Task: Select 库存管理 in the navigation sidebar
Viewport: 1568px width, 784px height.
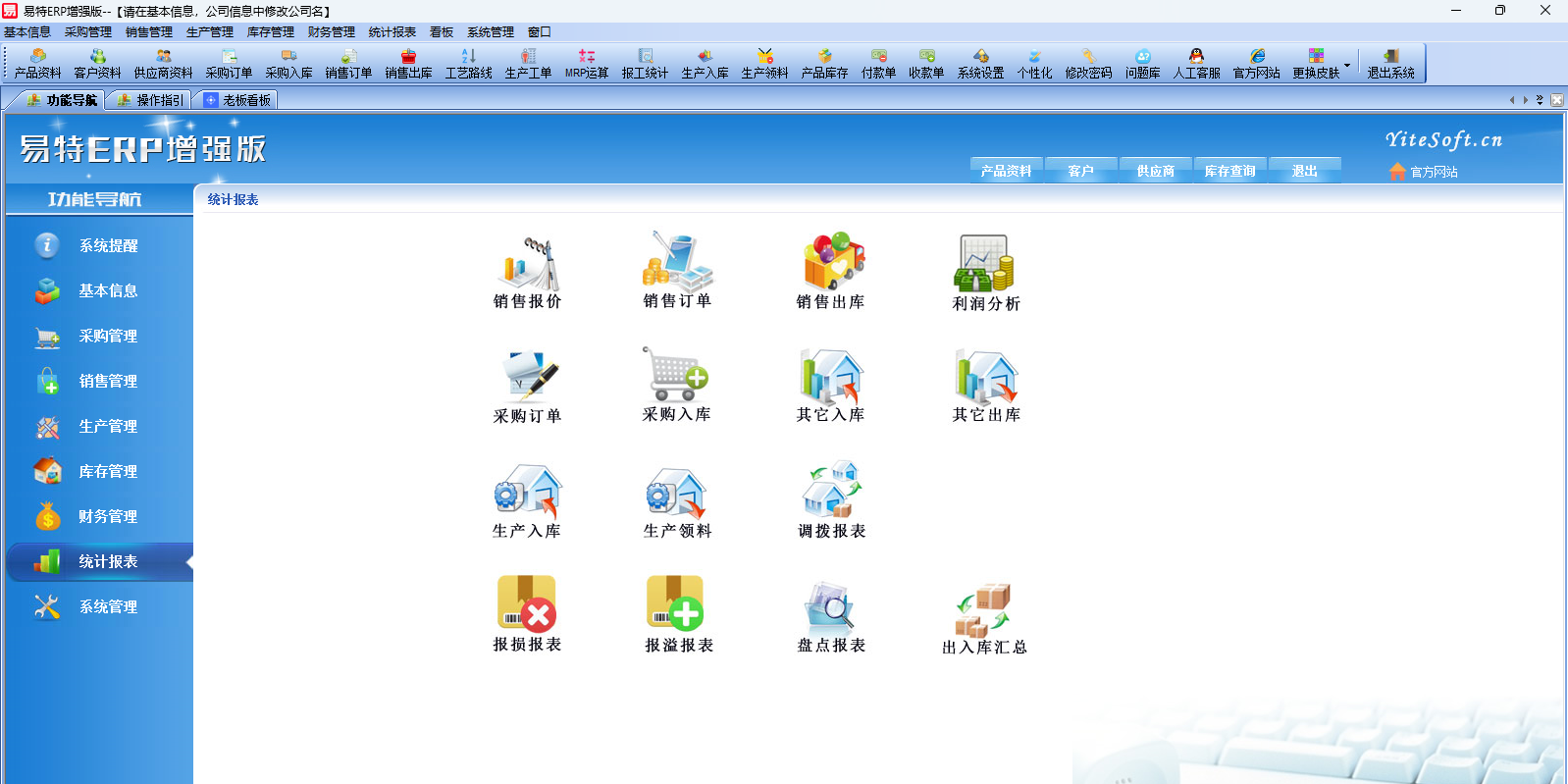Action: click(107, 471)
